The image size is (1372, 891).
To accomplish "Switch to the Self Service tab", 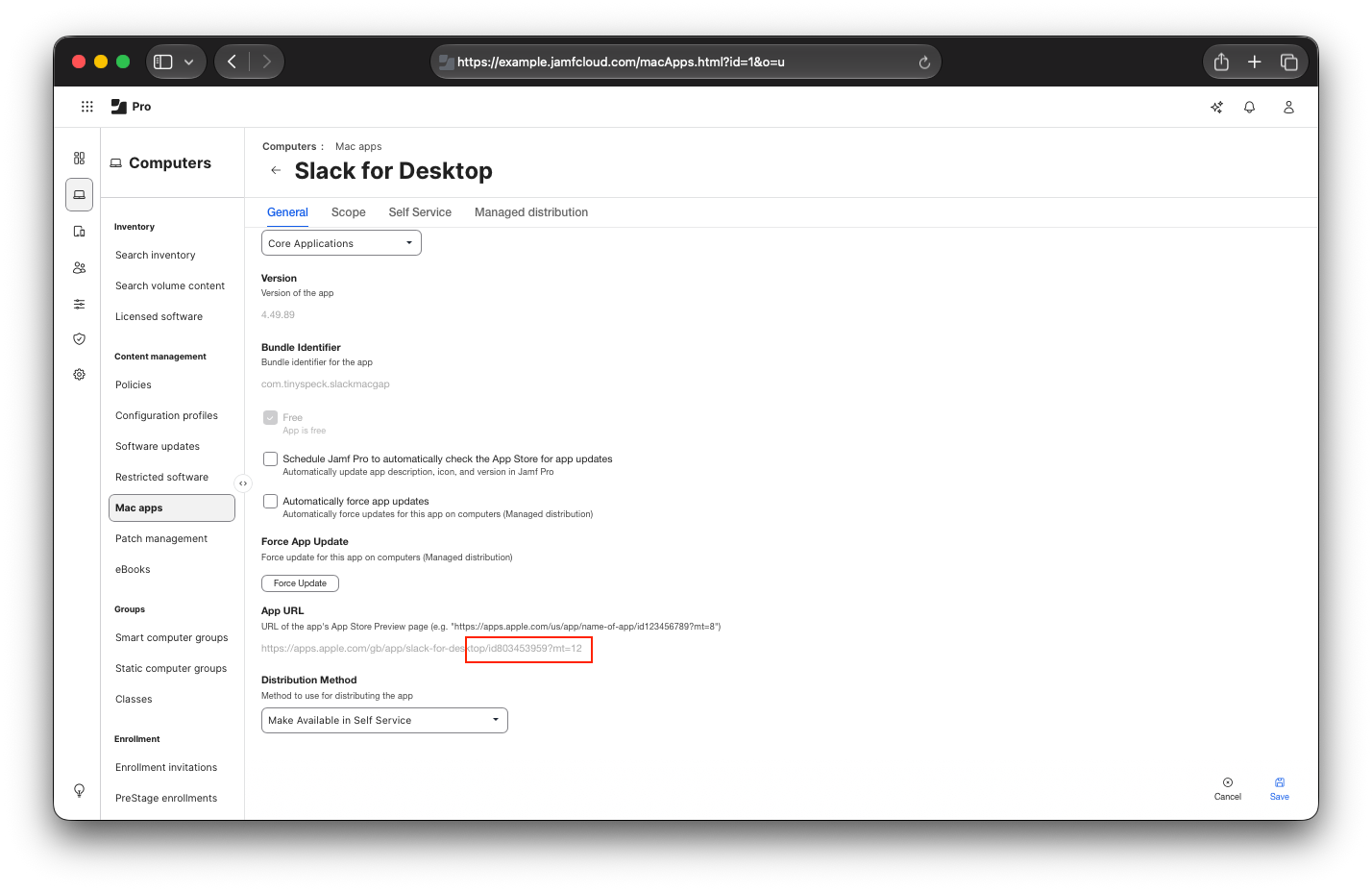I will [420, 212].
